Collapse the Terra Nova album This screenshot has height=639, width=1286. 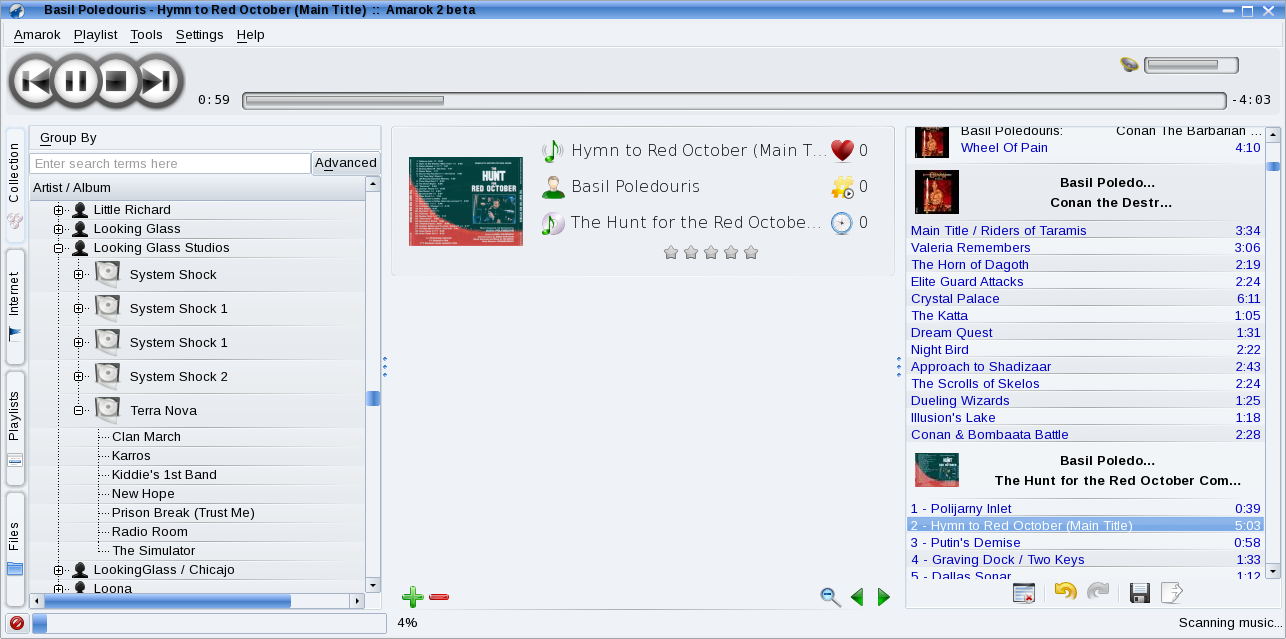point(78,411)
